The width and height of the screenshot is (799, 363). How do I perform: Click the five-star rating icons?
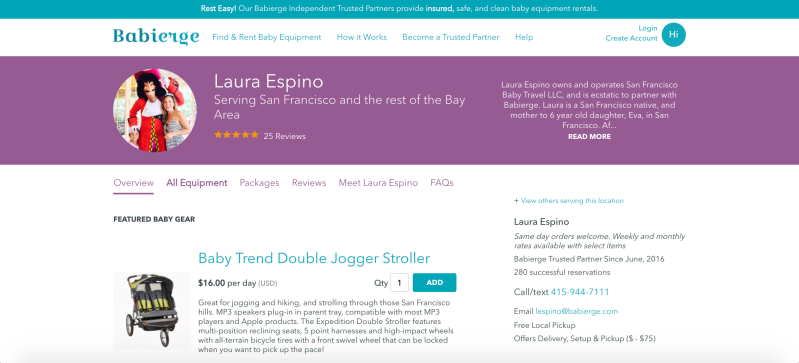236,135
